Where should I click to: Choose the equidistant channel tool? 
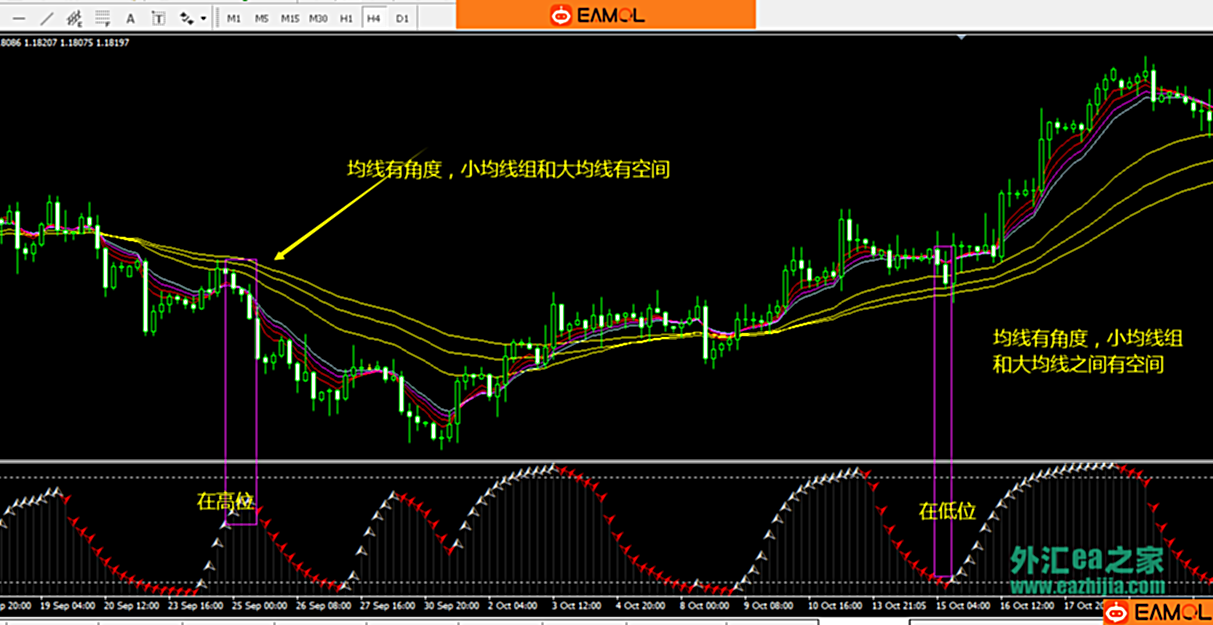[73, 18]
